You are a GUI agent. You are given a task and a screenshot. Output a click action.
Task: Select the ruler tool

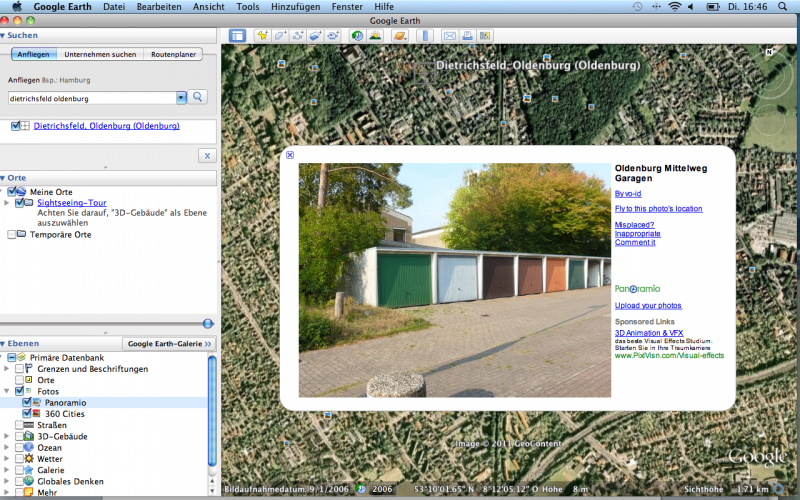click(425, 36)
